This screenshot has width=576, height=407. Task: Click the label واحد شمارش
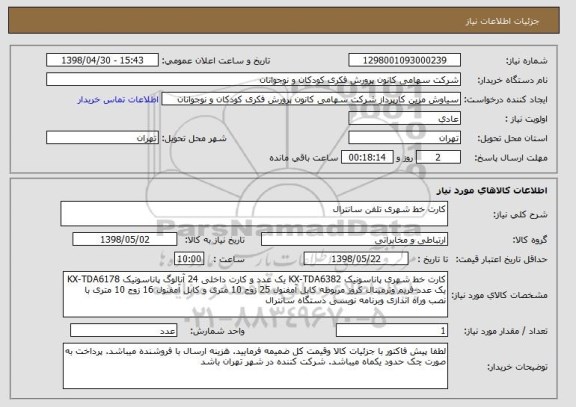pyautogui.click(x=217, y=331)
